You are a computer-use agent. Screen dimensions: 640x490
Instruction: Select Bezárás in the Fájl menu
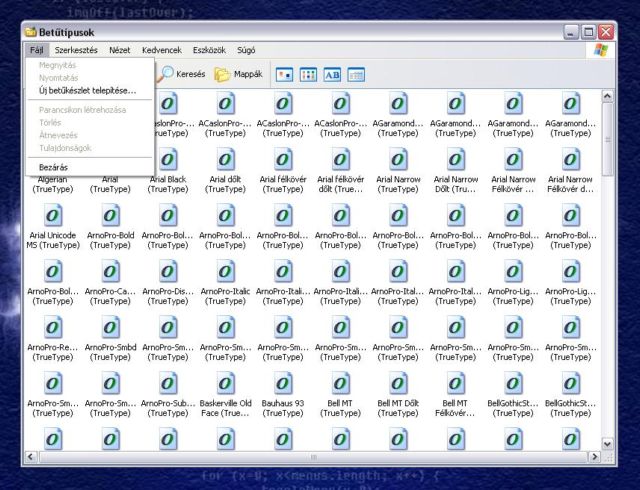coord(53,166)
